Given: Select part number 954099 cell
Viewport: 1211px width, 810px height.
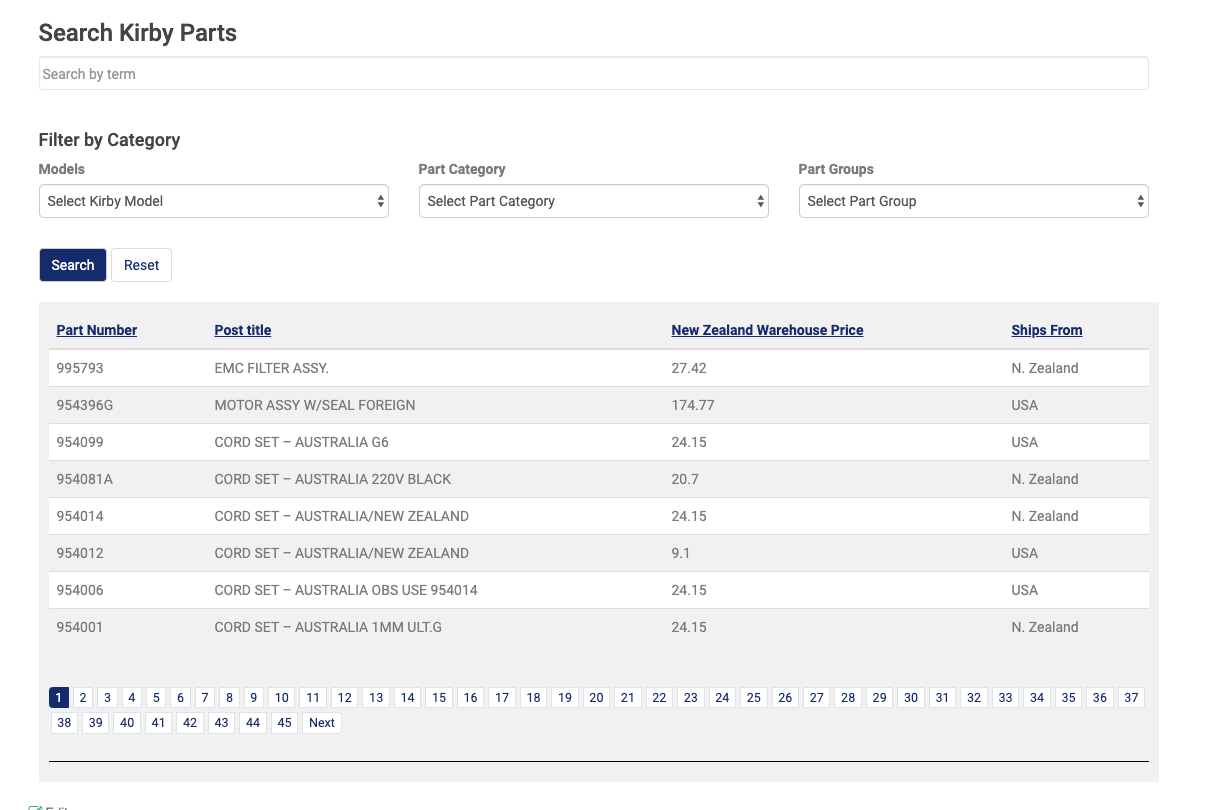Looking at the screenshot, I should tap(80, 442).
